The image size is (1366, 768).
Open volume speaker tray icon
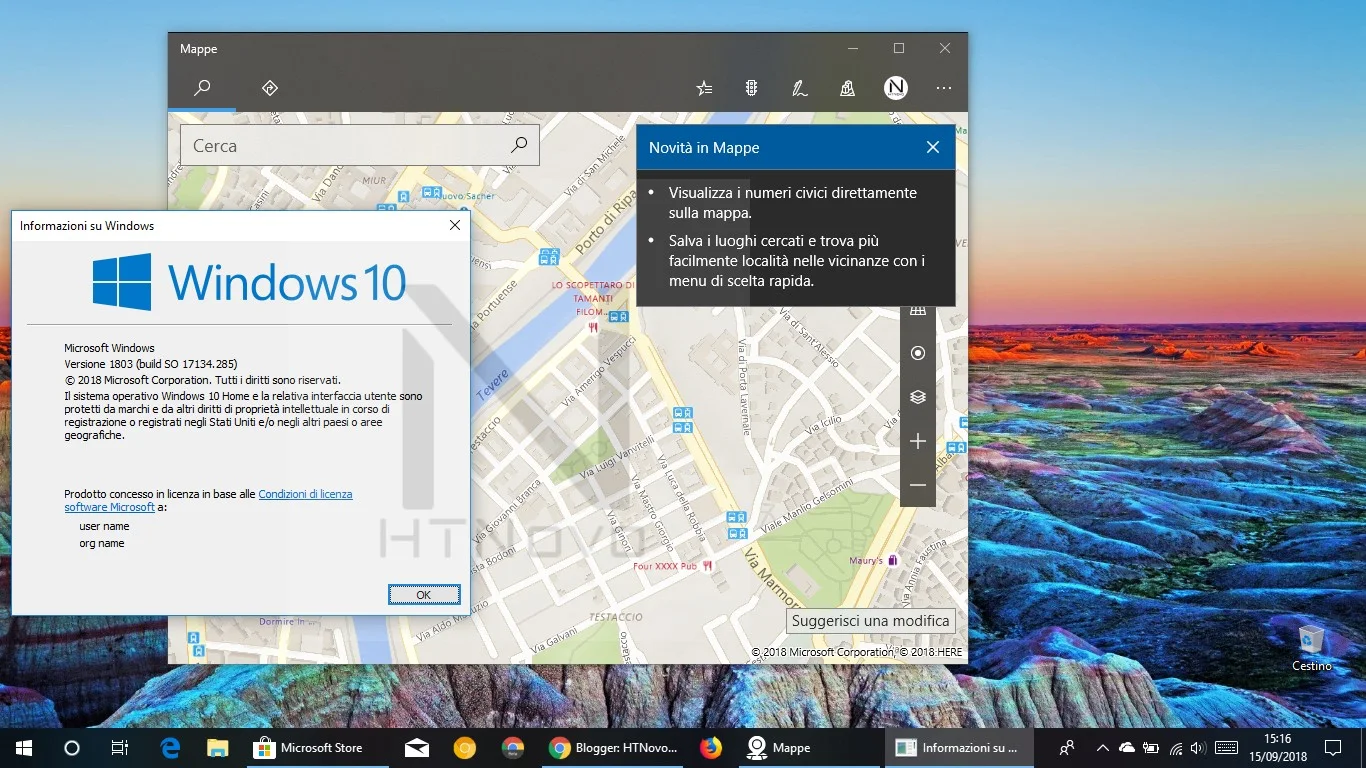pyautogui.click(x=1198, y=748)
